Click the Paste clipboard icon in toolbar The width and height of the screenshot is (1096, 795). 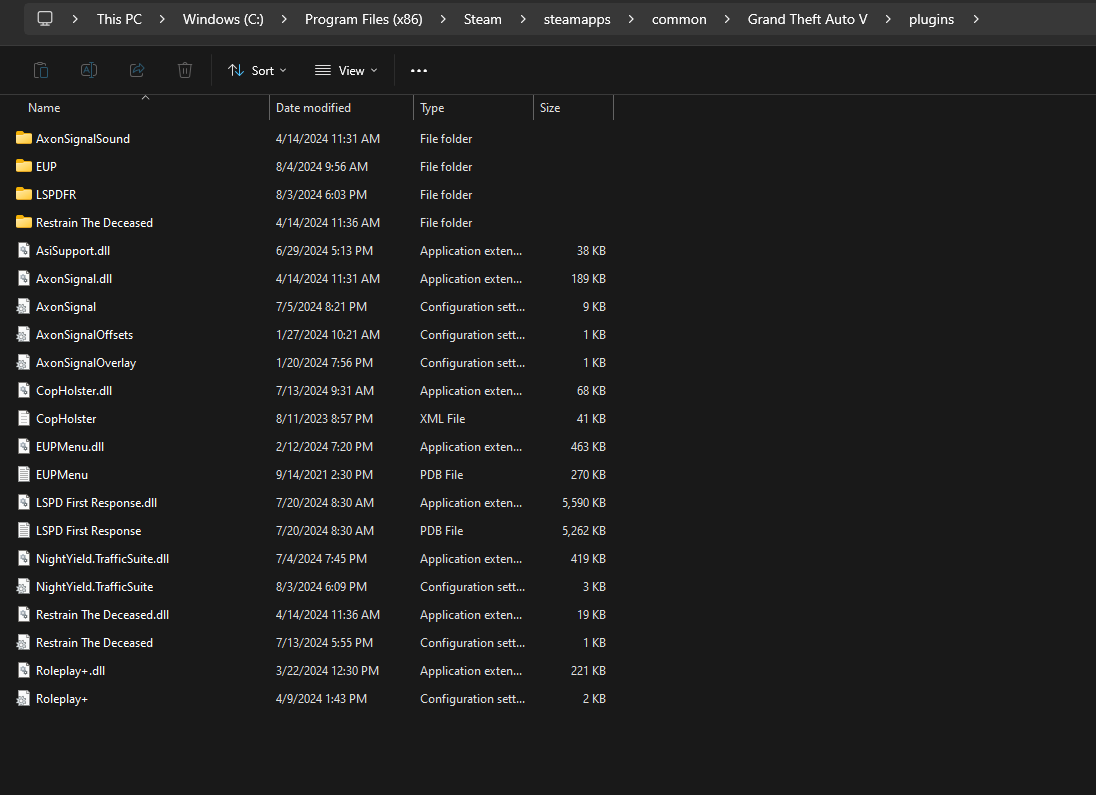41,70
